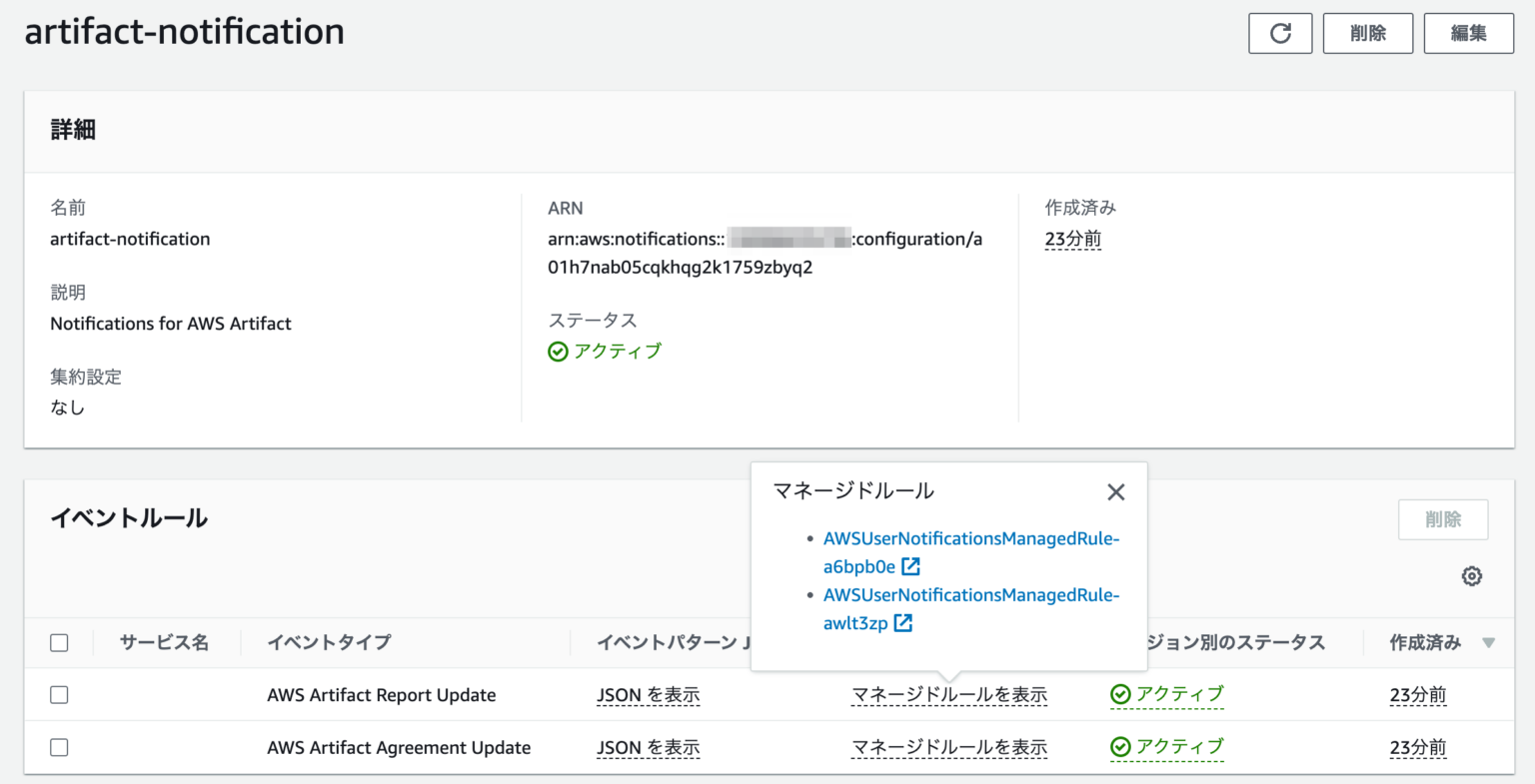The width and height of the screenshot is (1535, 784).
Task: Click the 削除 button at top right
Action: (1368, 33)
